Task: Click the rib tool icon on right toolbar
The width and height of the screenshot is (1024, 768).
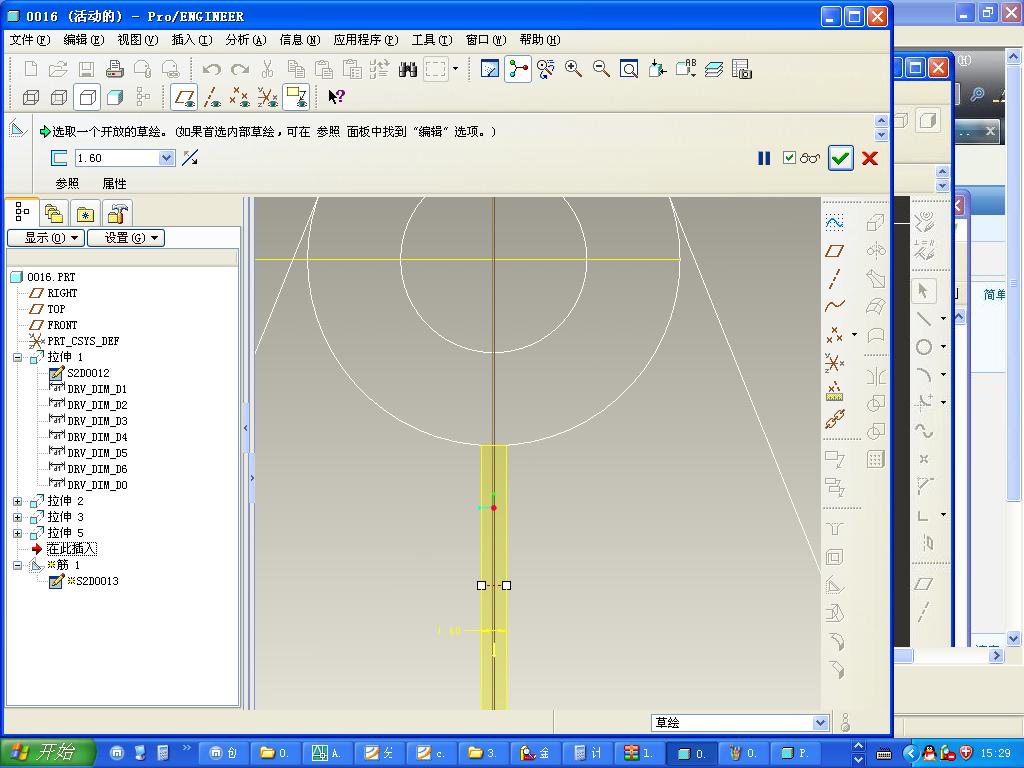Action: click(835, 585)
